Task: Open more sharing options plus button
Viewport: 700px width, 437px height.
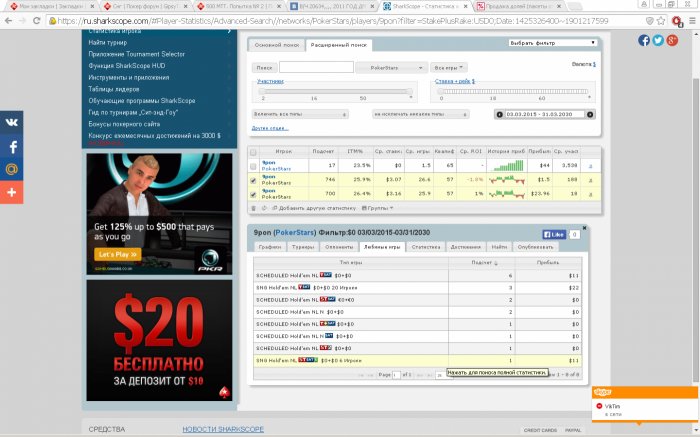Action: tap(12, 192)
